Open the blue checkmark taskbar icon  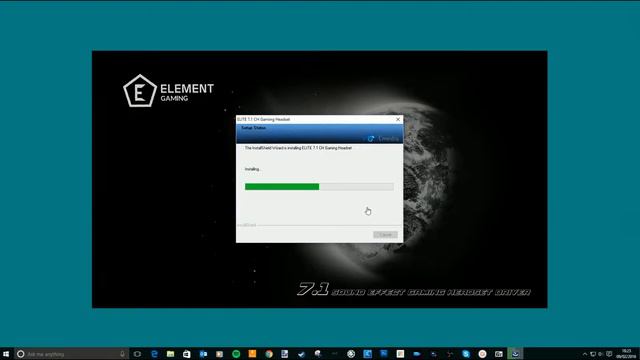[x=302, y=354]
